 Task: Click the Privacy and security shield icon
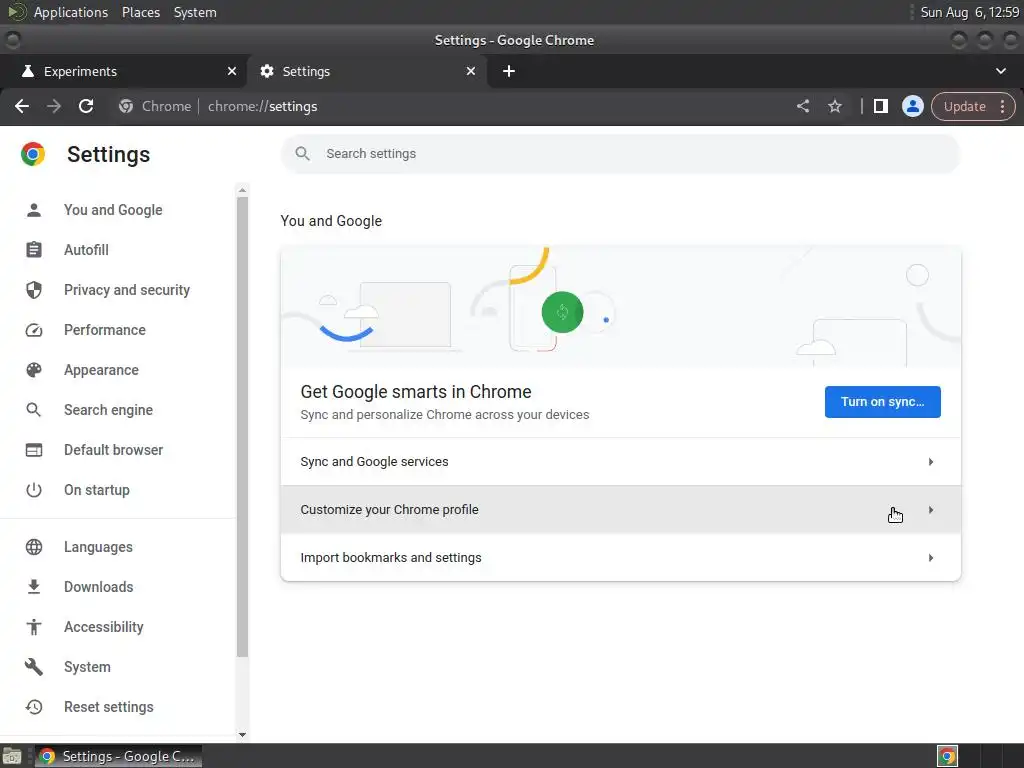click(x=34, y=290)
